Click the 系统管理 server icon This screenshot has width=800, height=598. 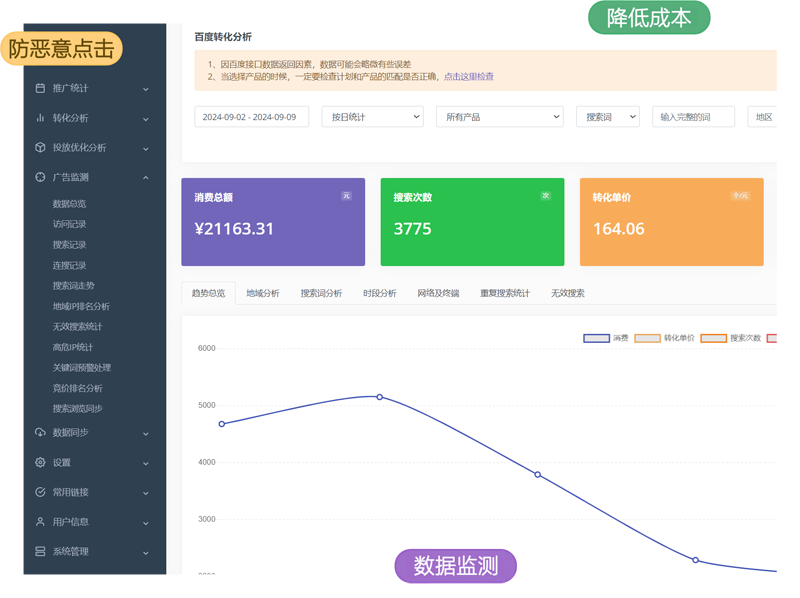40,551
